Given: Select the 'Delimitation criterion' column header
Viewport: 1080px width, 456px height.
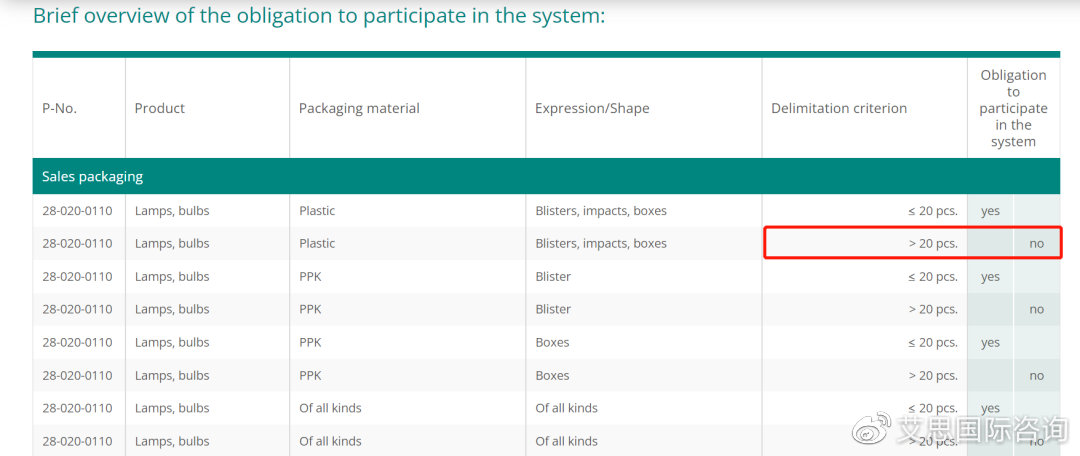Looking at the screenshot, I should pos(839,108).
